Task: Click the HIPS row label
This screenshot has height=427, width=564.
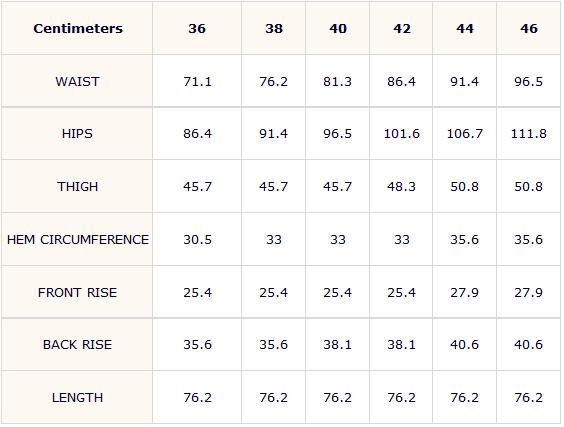Action: (78, 134)
